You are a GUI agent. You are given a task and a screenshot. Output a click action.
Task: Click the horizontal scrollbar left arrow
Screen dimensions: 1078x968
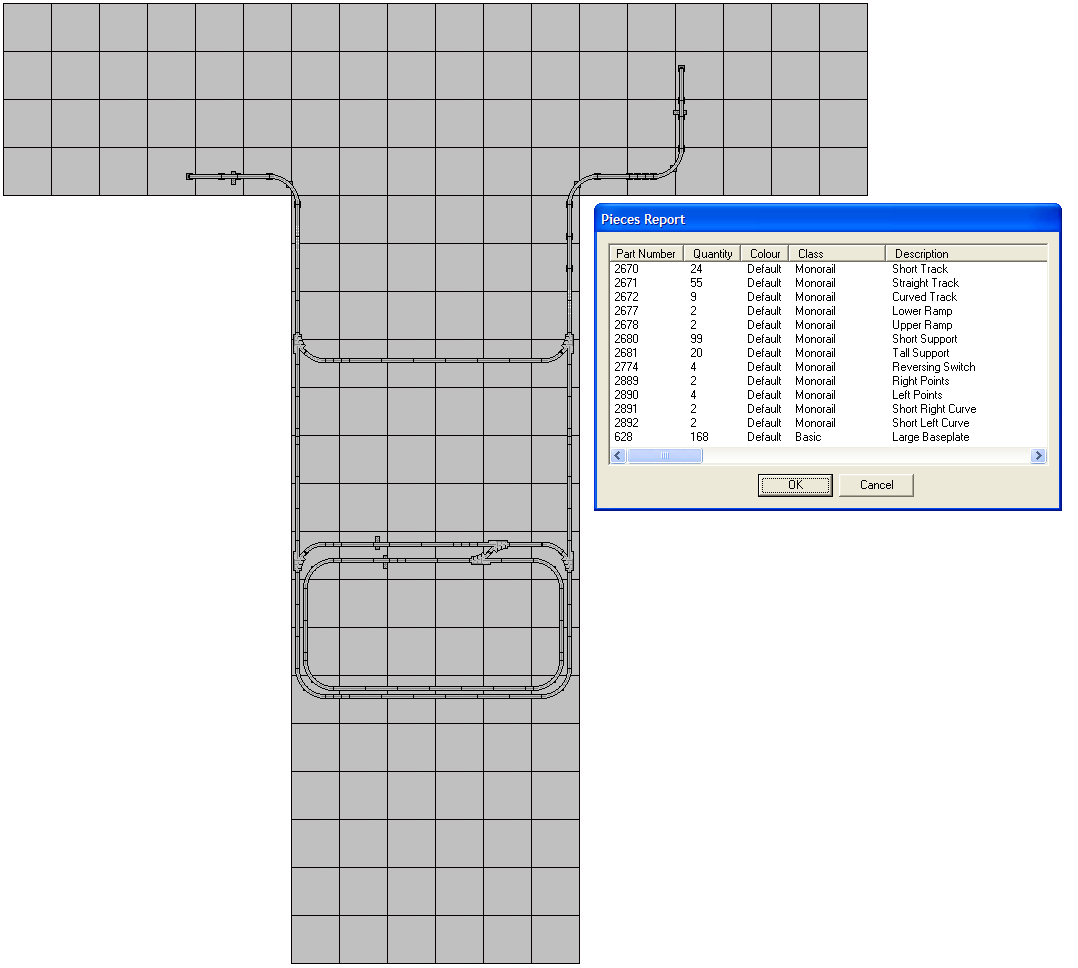618,456
